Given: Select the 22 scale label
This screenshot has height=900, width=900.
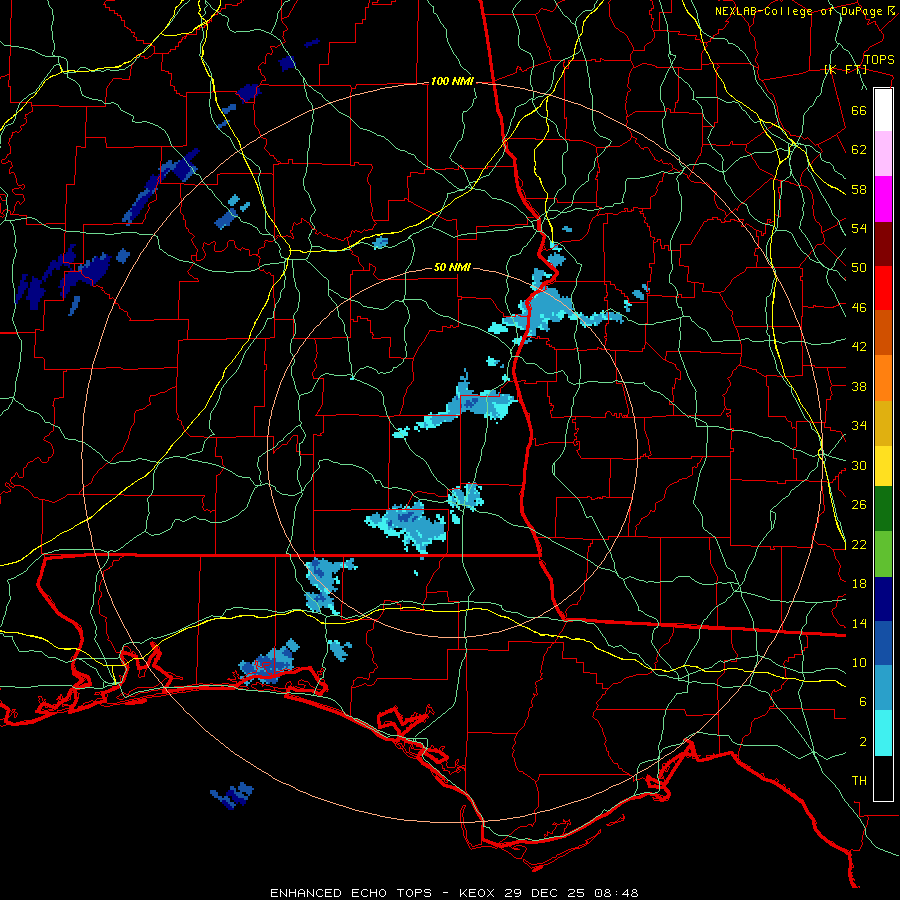Looking at the screenshot, I should tap(859, 545).
